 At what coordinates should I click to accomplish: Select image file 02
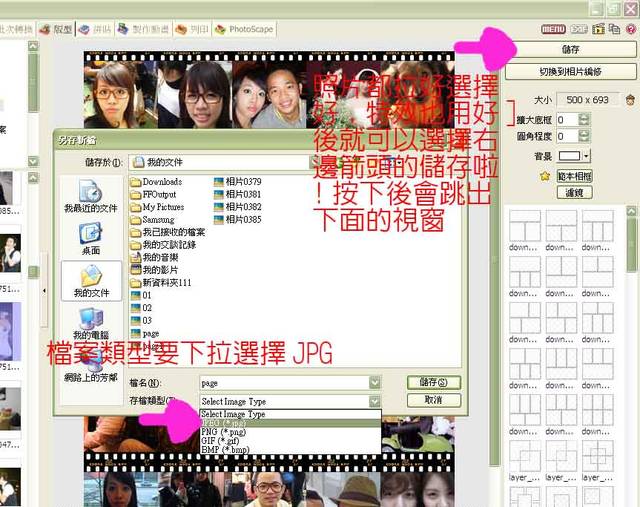(141, 308)
